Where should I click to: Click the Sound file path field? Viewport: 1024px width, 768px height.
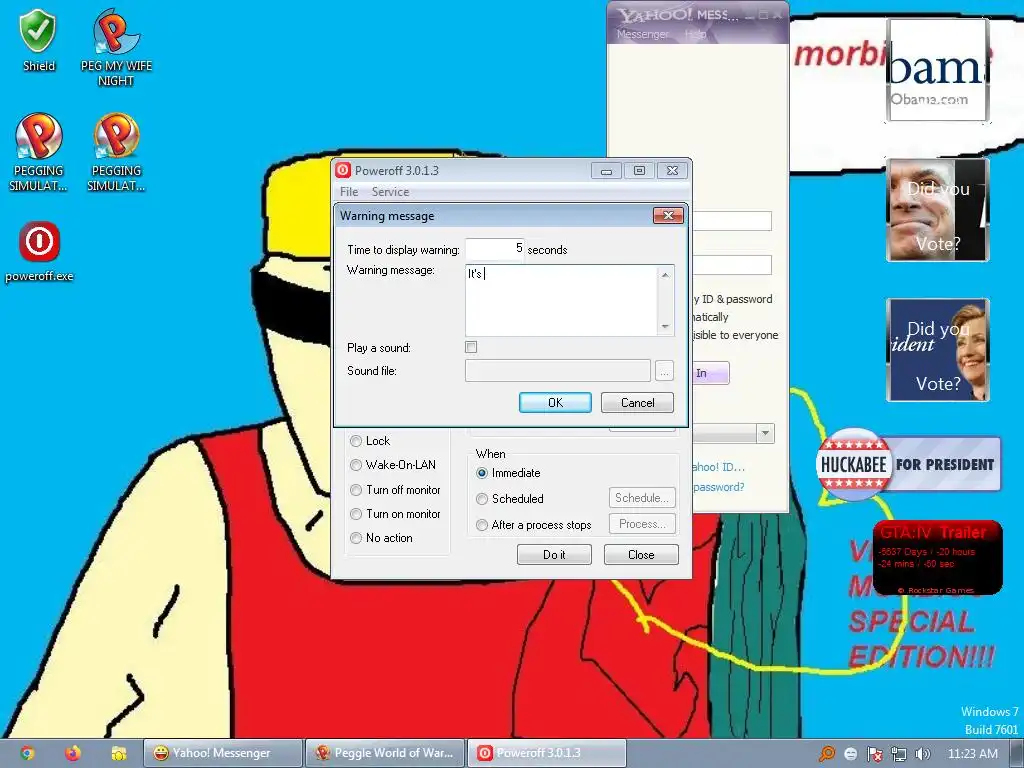tap(558, 371)
